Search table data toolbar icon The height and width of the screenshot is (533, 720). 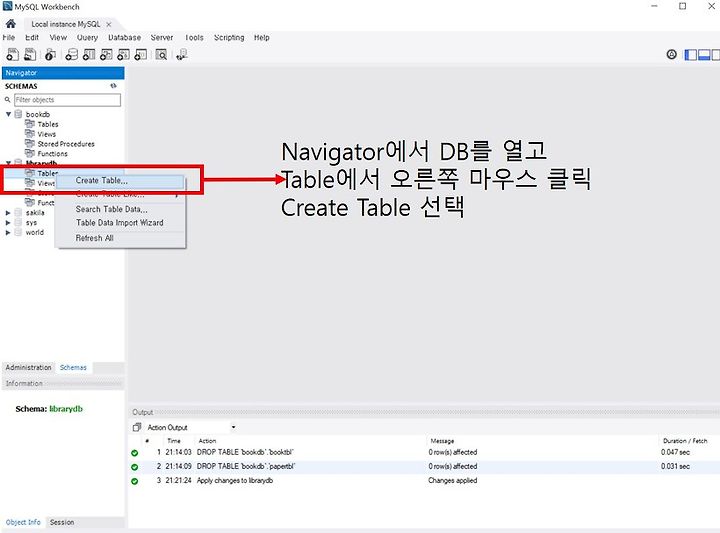161,55
